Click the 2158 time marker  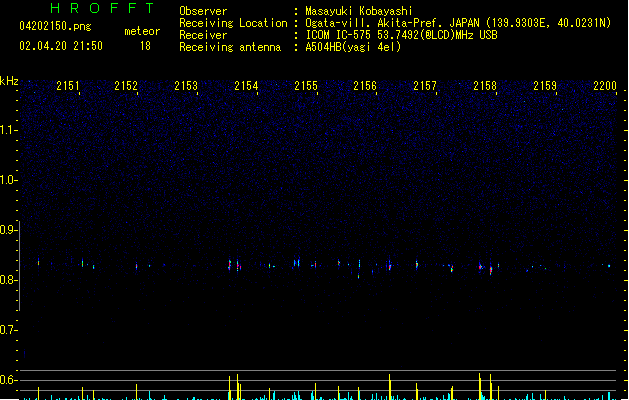485,86
